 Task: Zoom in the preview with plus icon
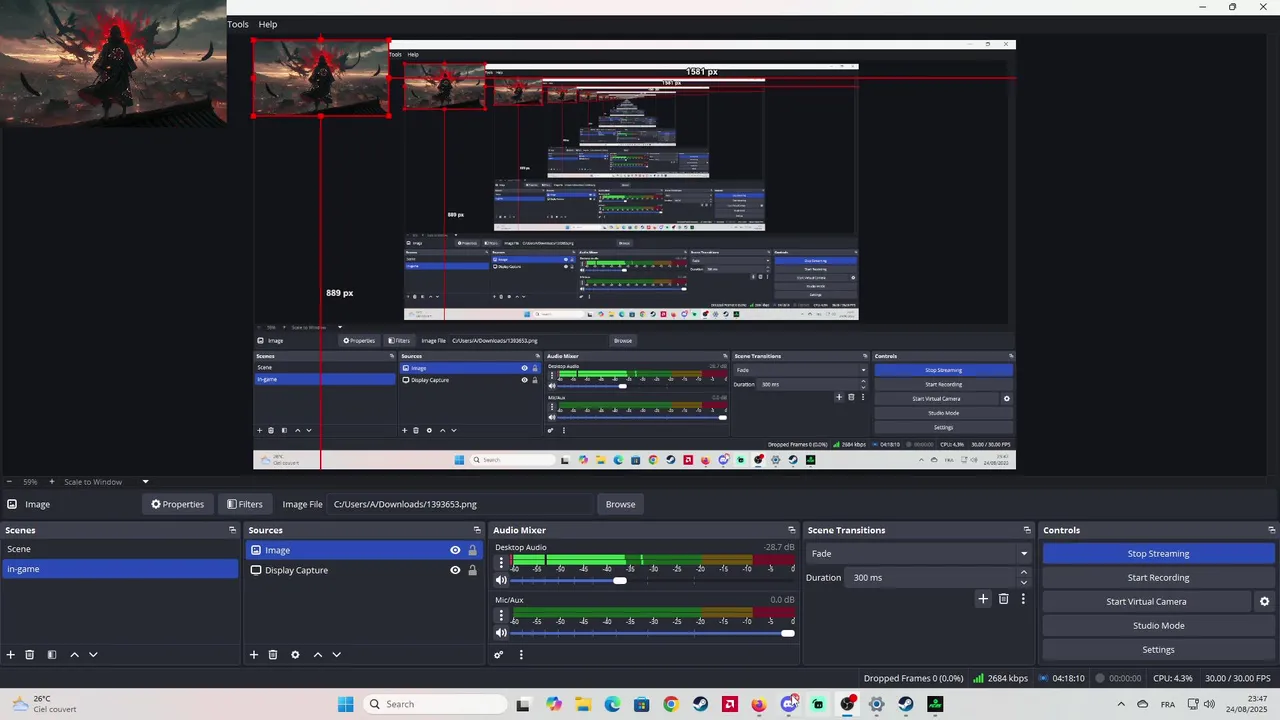click(x=53, y=482)
